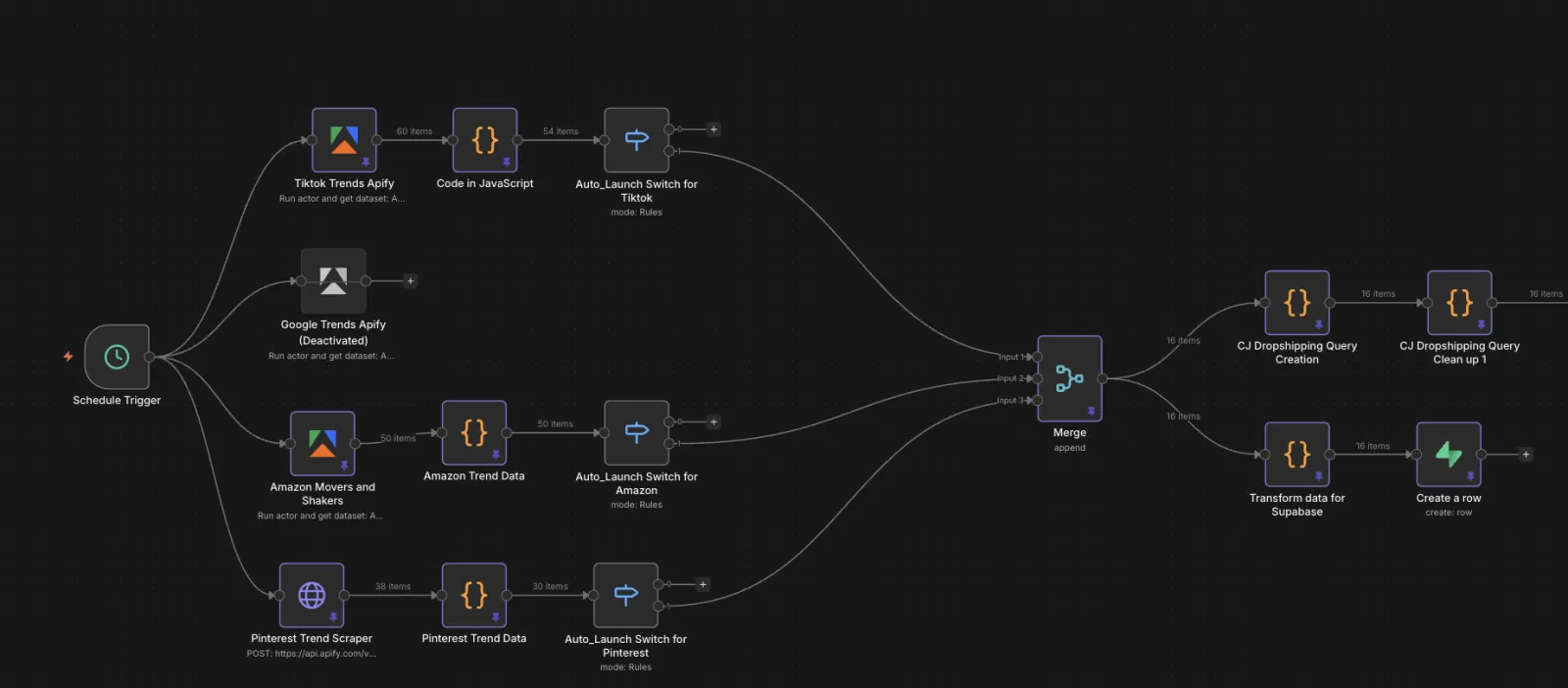
Task: Select Auto_Launch Switch for Tiktok node
Action: point(637,140)
